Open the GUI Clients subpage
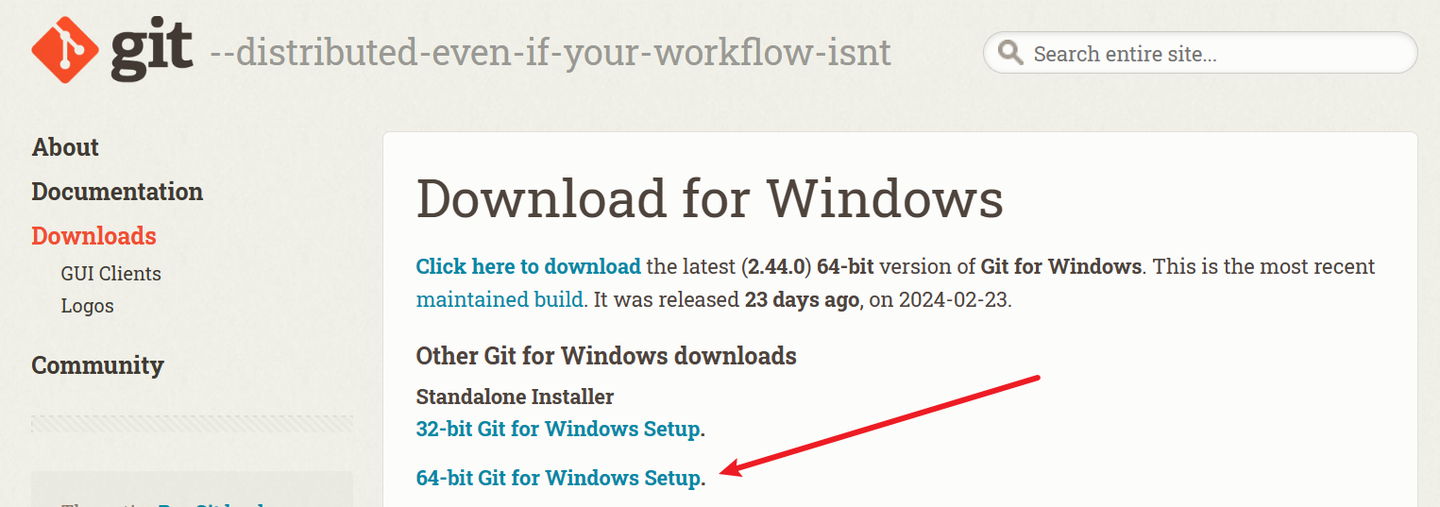The width and height of the screenshot is (1440, 507). click(x=110, y=273)
